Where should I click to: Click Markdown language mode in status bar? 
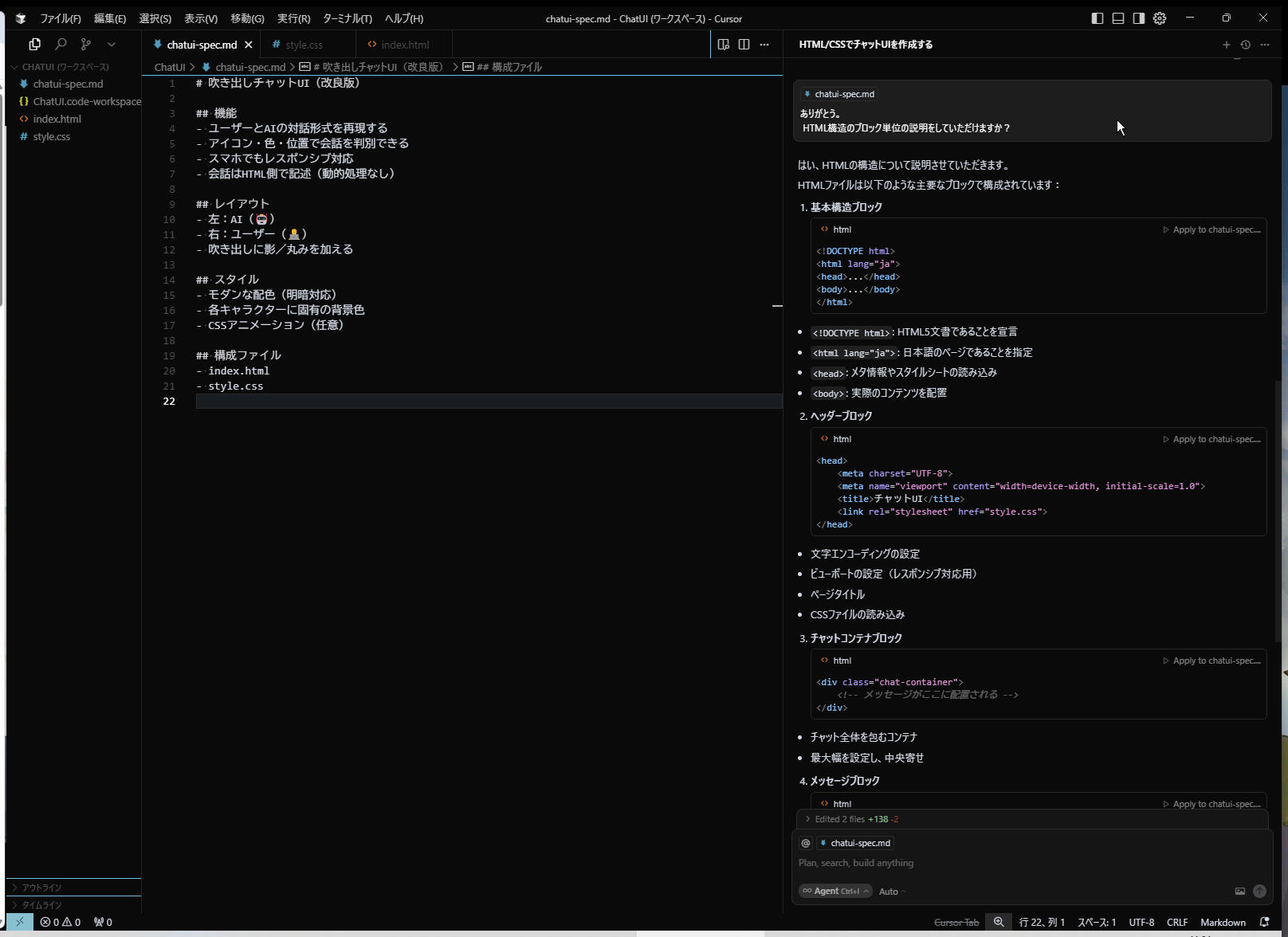(x=1223, y=922)
